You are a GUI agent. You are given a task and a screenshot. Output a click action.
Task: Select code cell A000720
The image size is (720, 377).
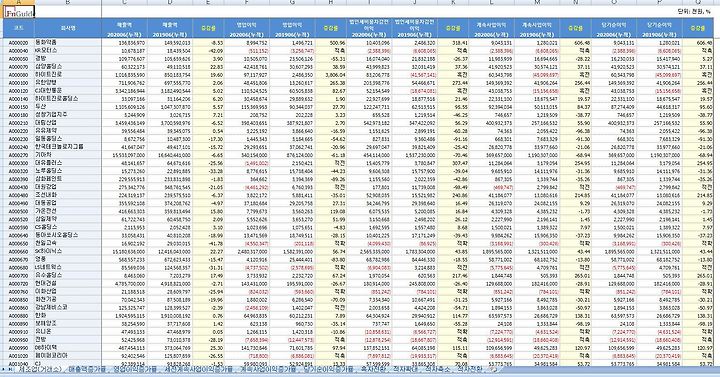(18, 283)
